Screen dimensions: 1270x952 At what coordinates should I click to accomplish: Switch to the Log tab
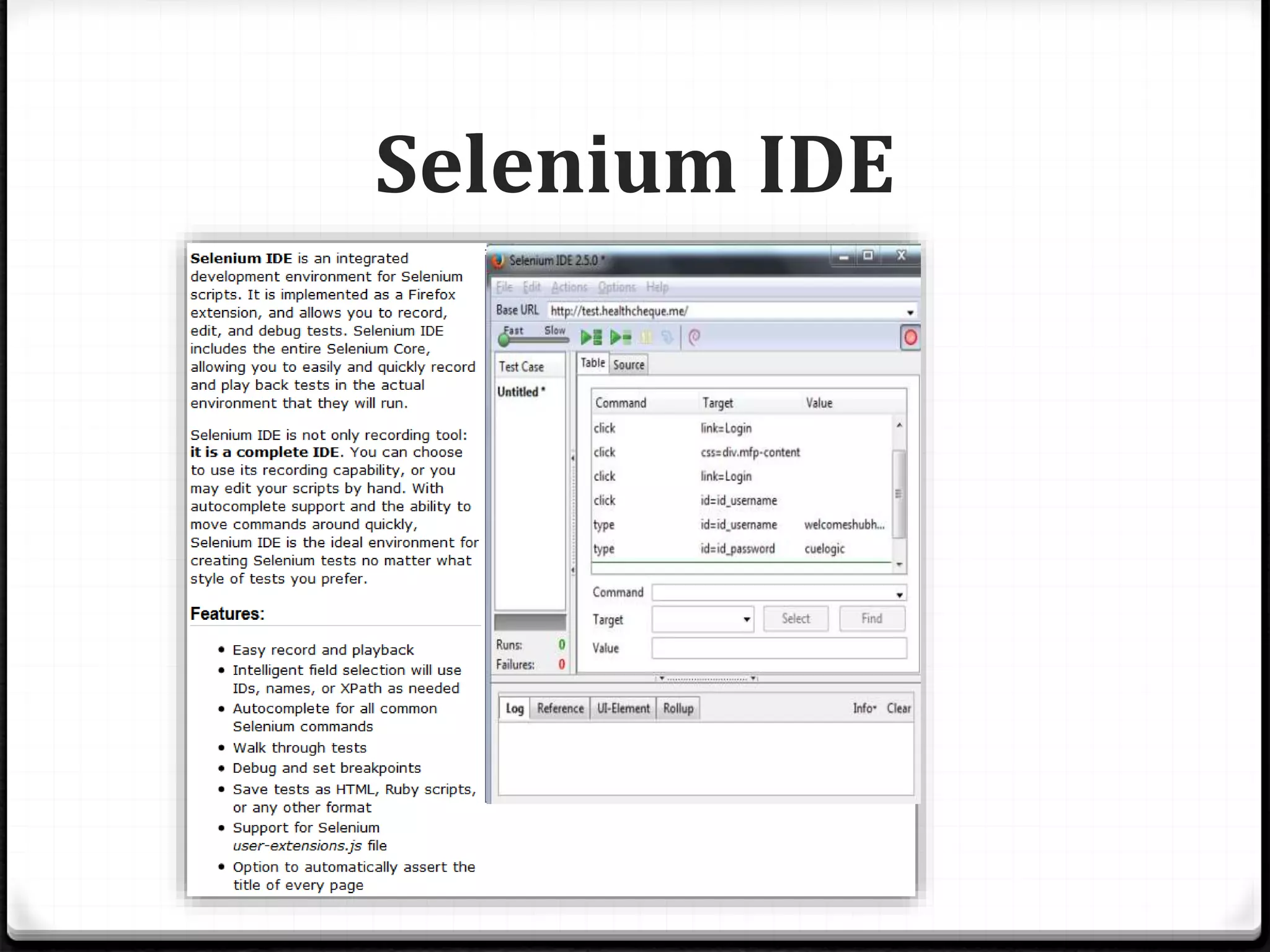[514, 708]
